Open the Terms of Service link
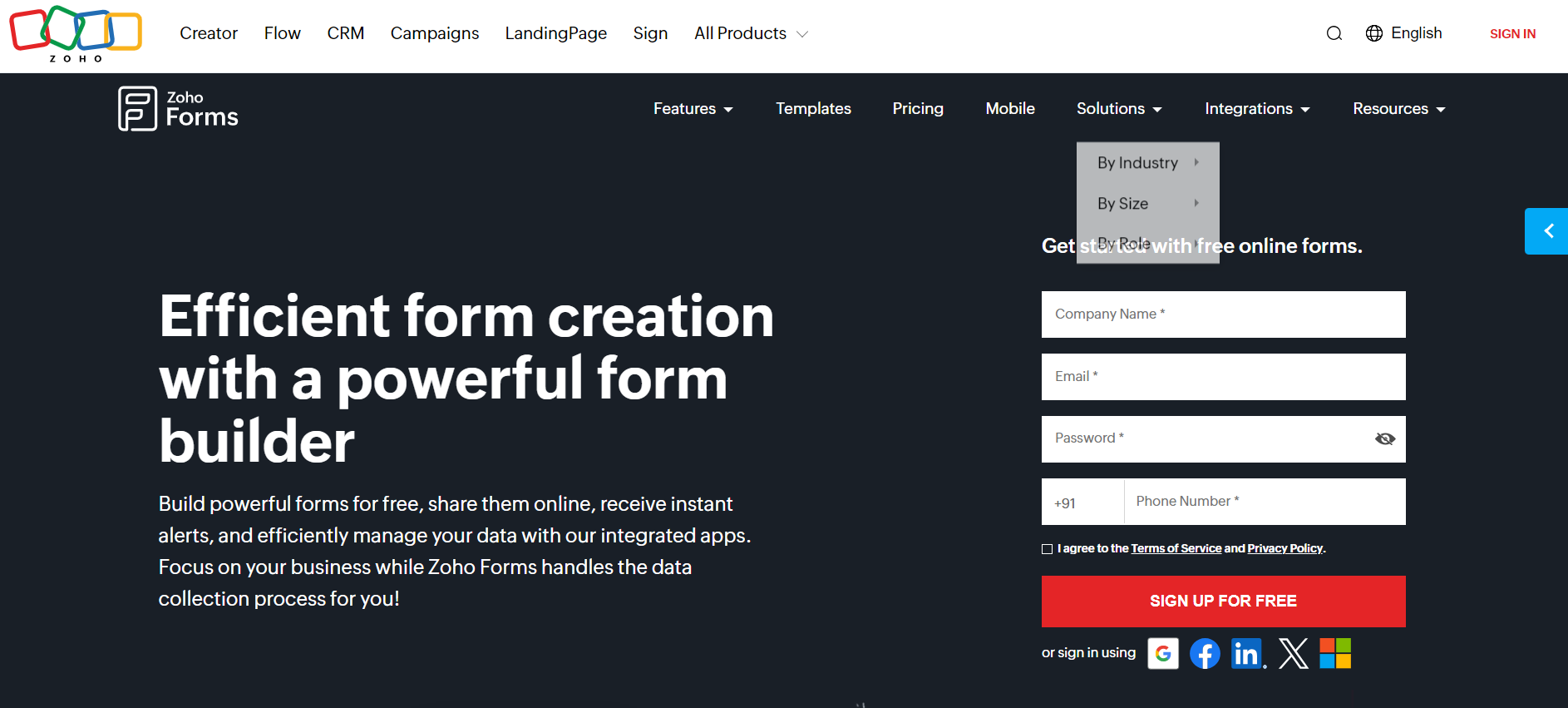1568x708 pixels. pos(1176,549)
